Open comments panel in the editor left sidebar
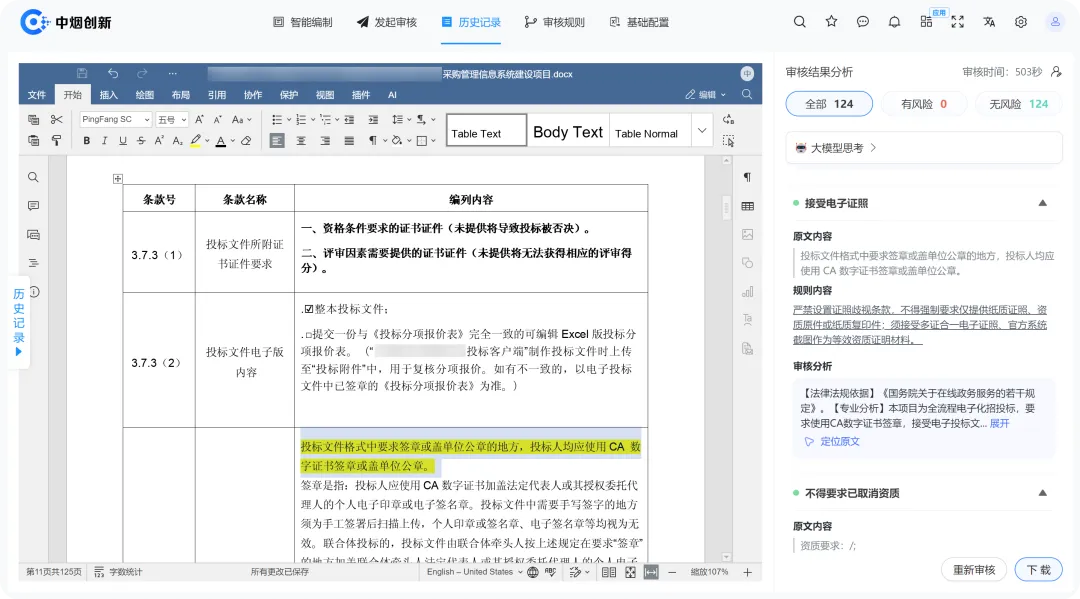1080x599 pixels. 33,206
